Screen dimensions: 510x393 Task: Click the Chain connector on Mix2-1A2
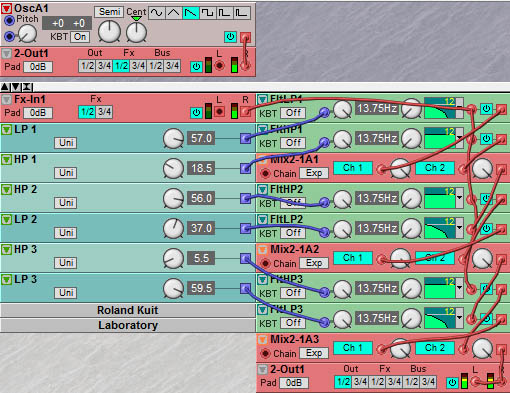pos(265,263)
